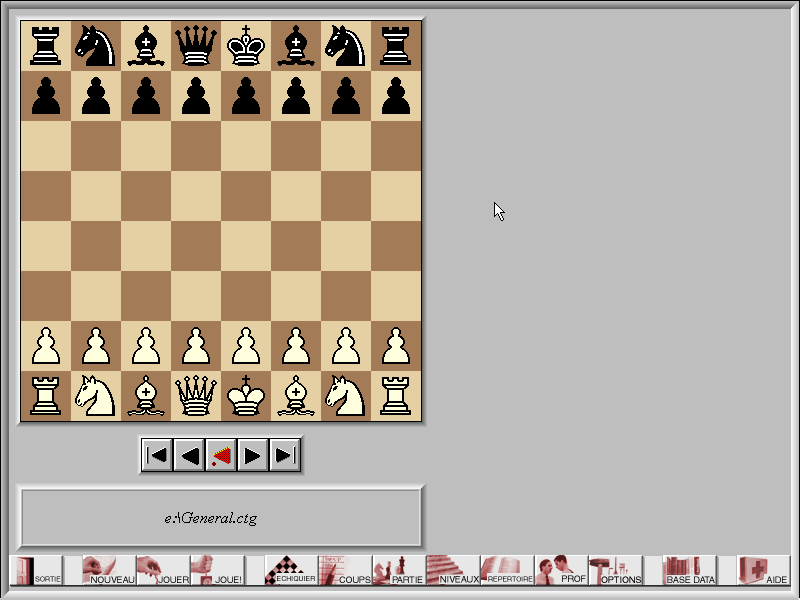
Task: Open the OPTIONS hammer icon
Action: point(616,570)
